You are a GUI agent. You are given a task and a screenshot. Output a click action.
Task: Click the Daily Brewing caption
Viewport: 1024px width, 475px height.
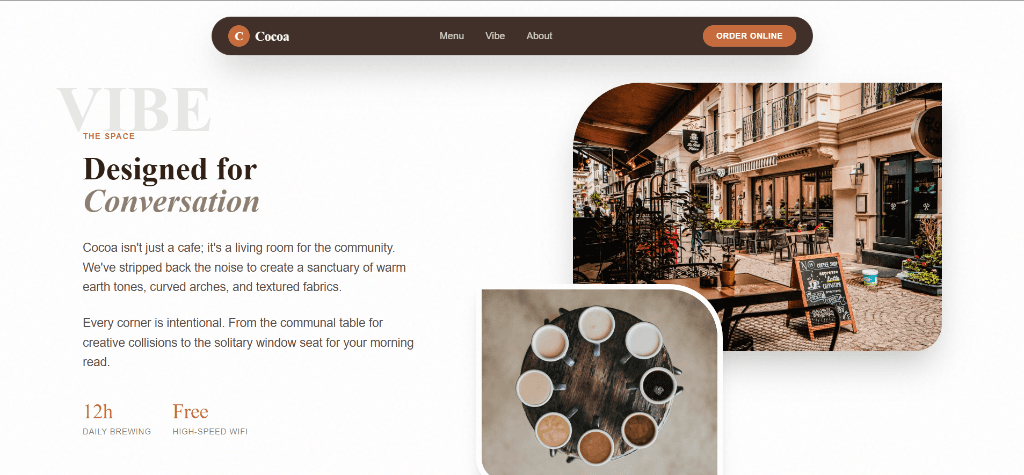tap(116, 432)
